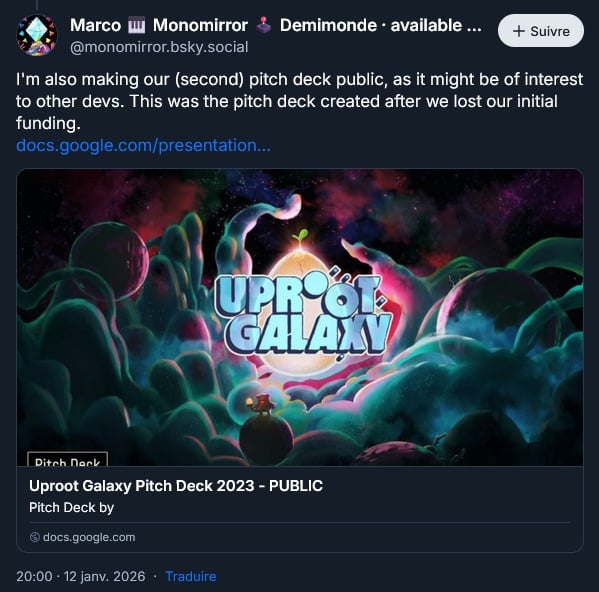Open the link card preview thumbnail image
This screenshot has width=599, height=592.
click(x=300, y=317)
